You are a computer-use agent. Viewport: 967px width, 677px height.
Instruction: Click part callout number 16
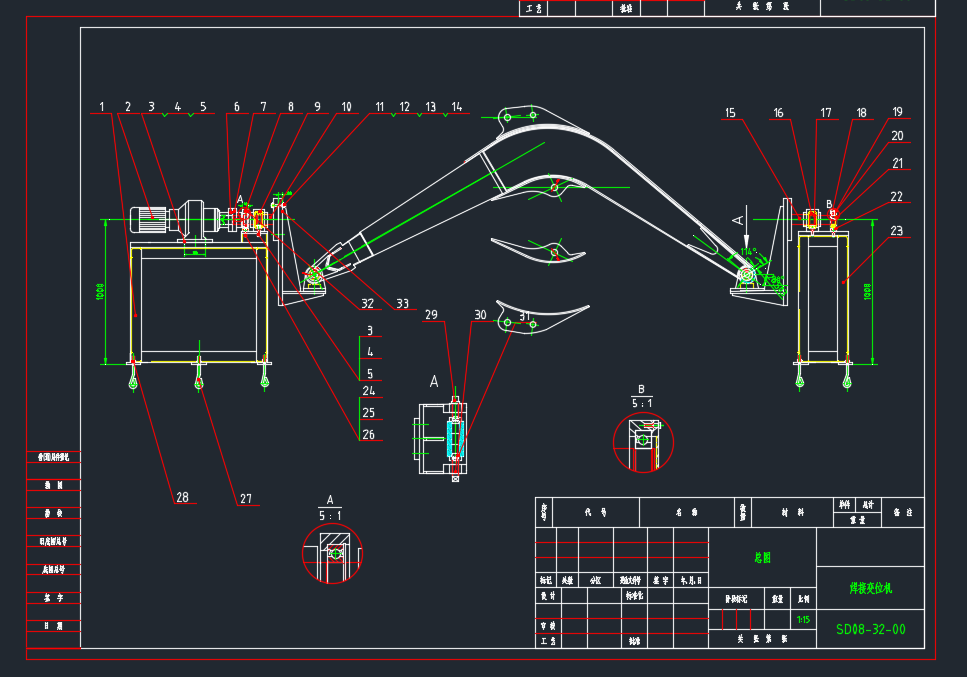[778, 113]
